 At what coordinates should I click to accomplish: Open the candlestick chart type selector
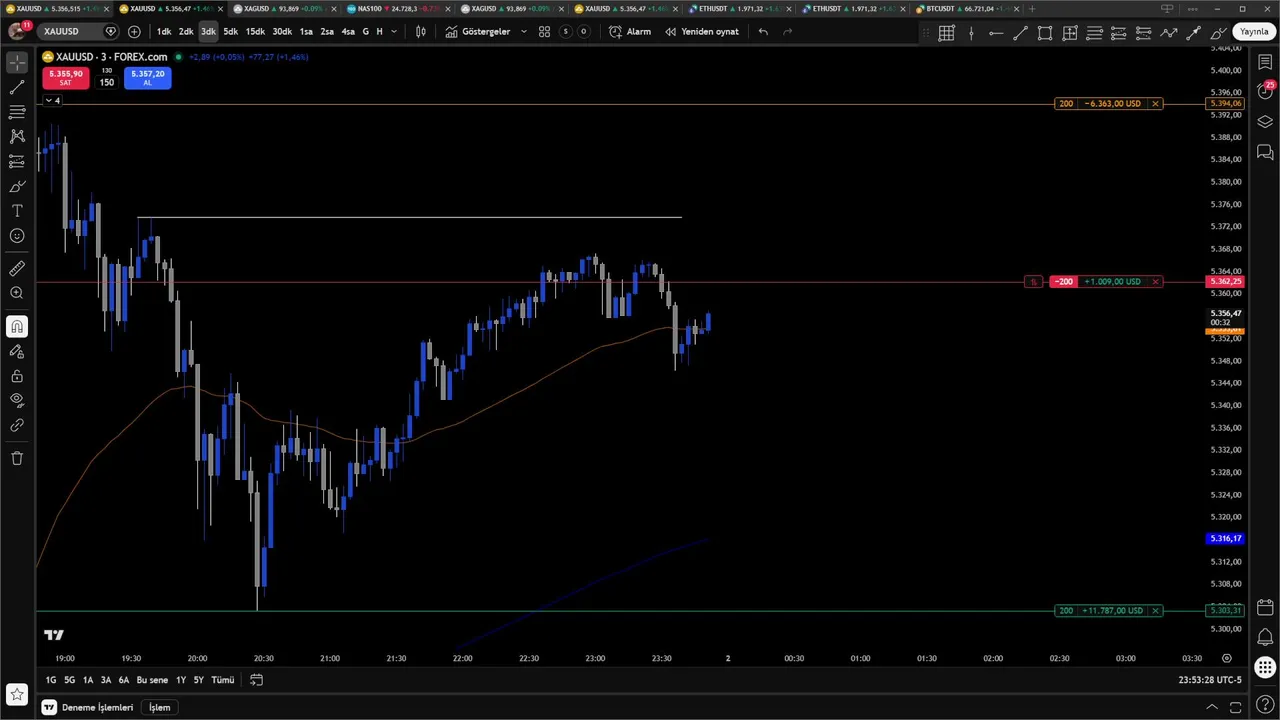point(421,32)
